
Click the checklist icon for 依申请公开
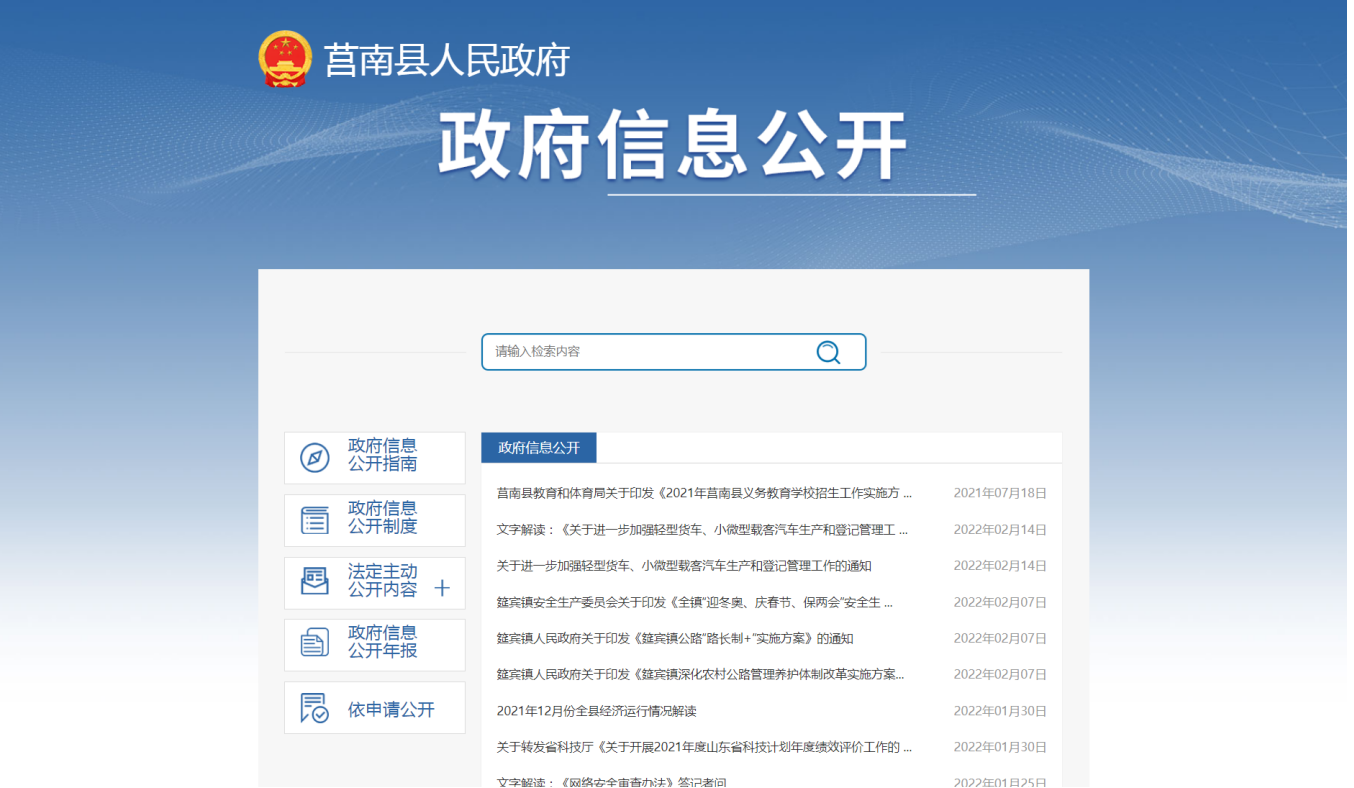[315, 708]
